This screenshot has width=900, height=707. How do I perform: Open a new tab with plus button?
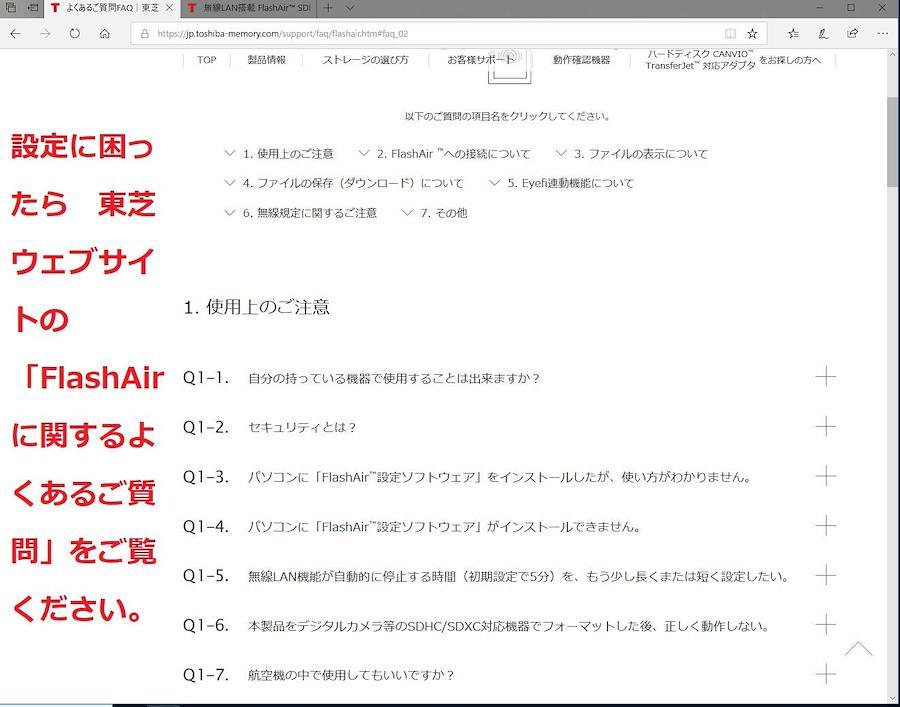328,8
